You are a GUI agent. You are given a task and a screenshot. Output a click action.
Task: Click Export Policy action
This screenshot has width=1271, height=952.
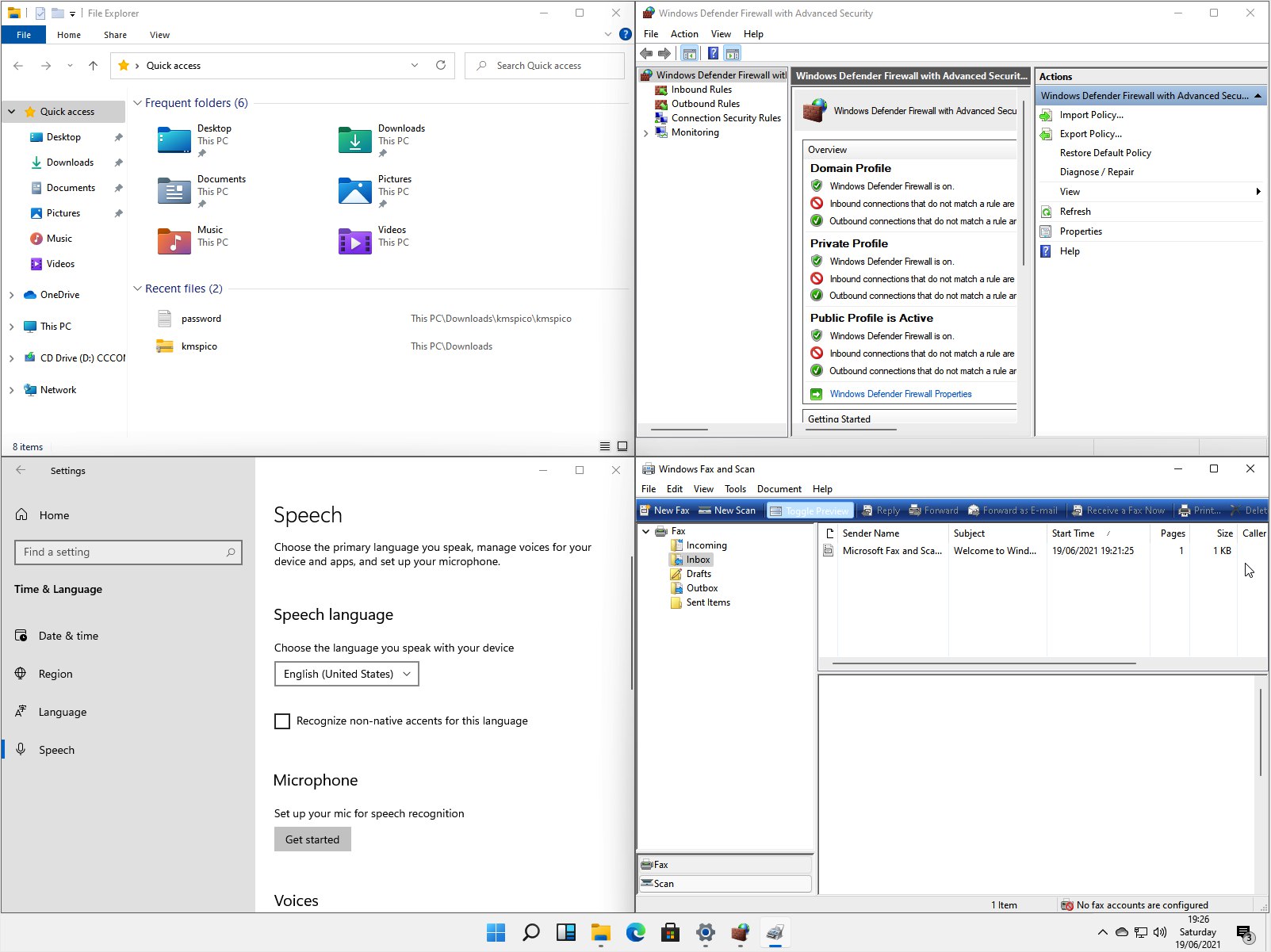tap(1090, 134)
